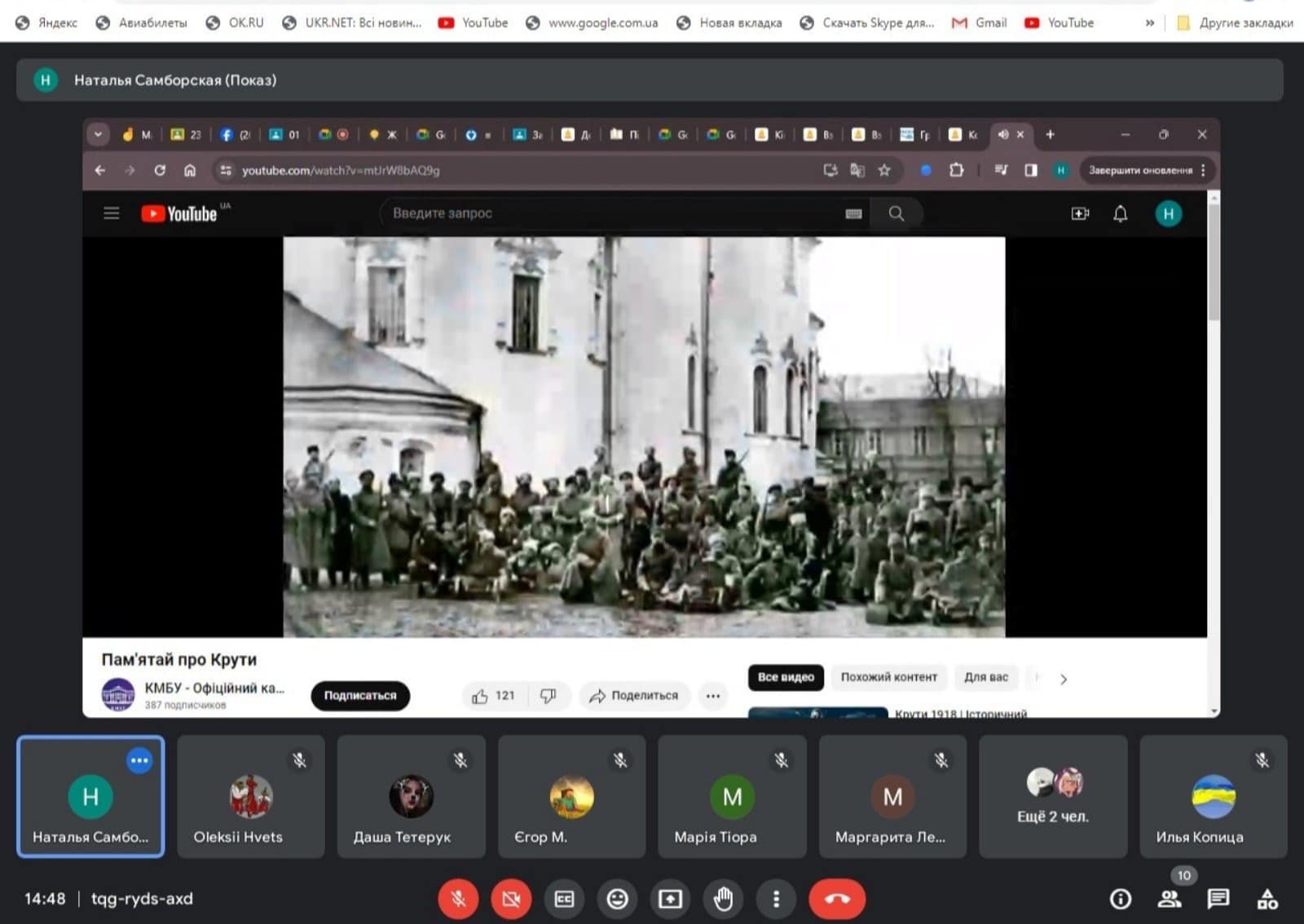Image resolution: width=1304 pixels, height=924 pixels.
Task: Toggle closed captions
Action: point(564,899)
